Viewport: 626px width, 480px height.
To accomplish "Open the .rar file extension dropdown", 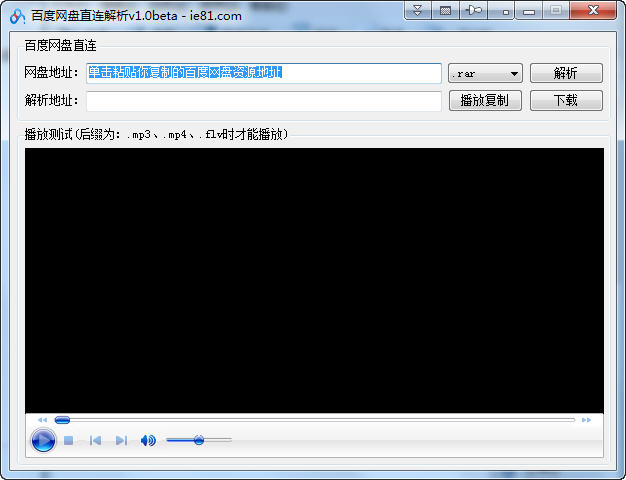I will pos(485,73).
